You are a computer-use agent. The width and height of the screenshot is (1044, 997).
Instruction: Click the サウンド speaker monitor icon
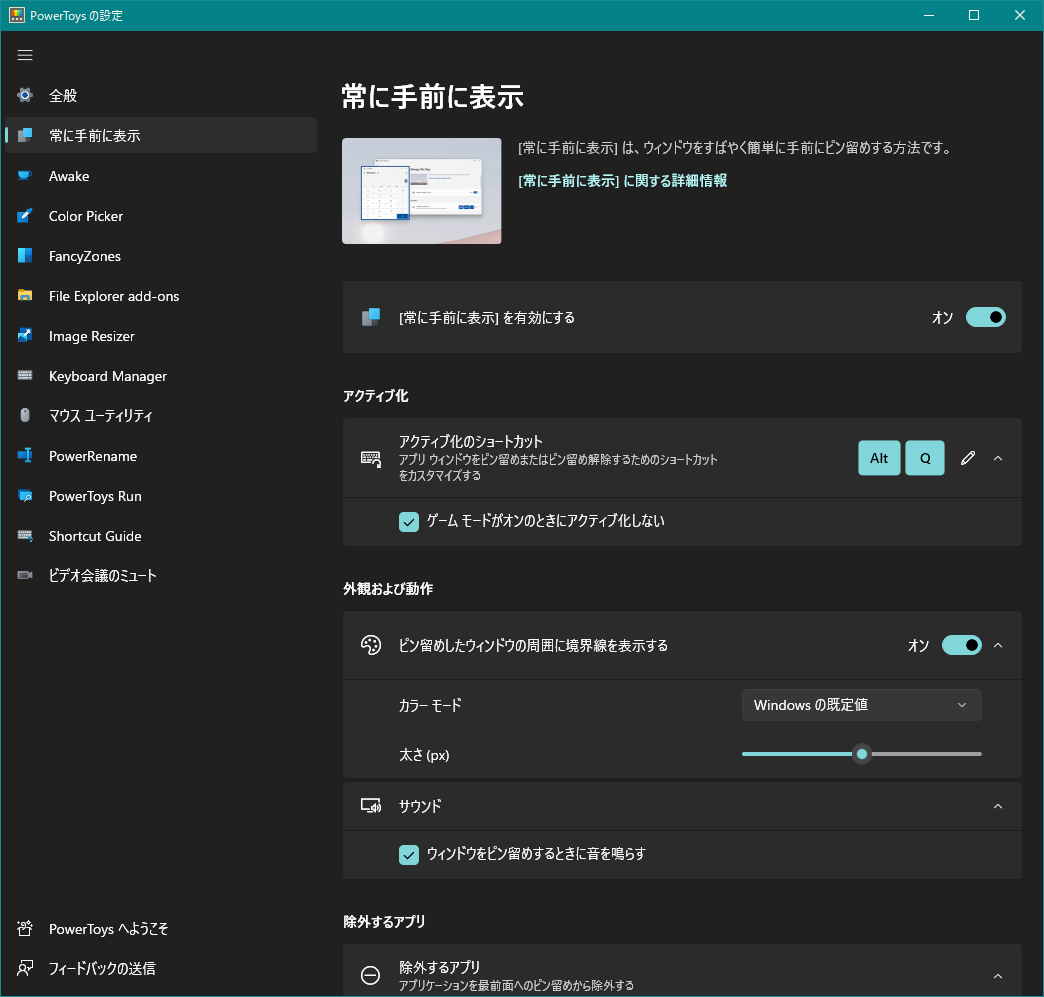371,806
